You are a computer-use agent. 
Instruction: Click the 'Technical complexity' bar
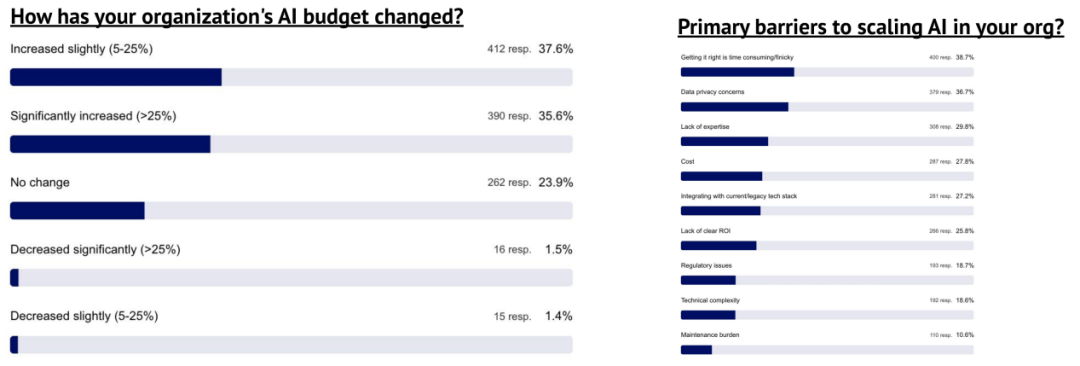pyautogui.click(x=827, y=315)
